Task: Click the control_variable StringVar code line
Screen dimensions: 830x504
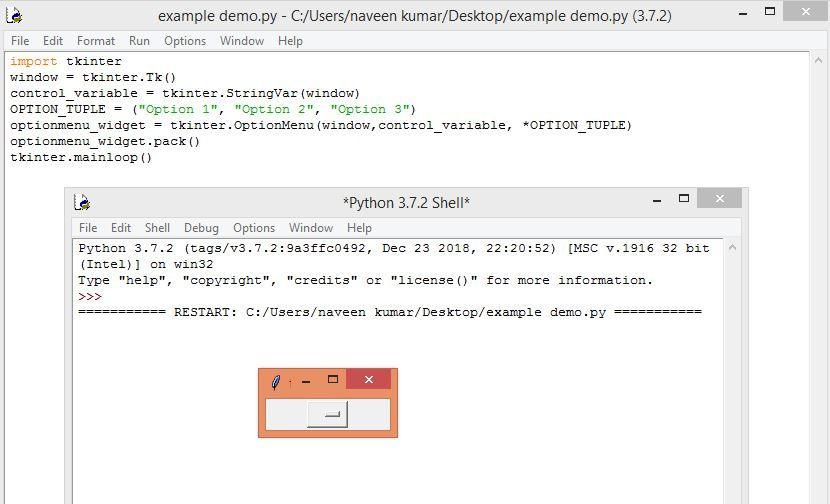Action: click(185, 94)
